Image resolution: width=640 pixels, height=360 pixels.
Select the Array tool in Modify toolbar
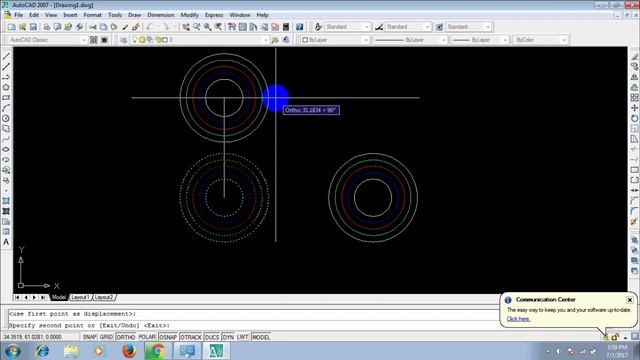click(x=634, y=98)
